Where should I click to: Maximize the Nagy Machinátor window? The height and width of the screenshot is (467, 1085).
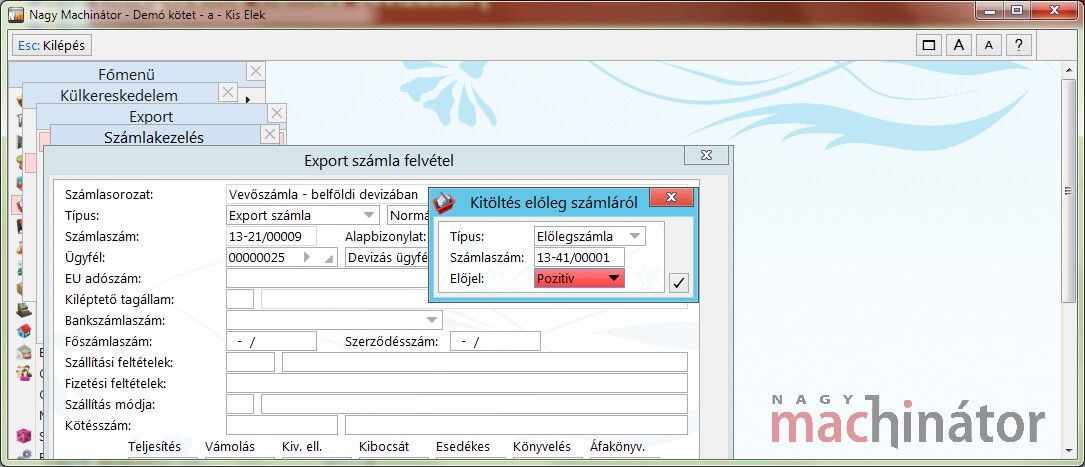coord(1017,10)
